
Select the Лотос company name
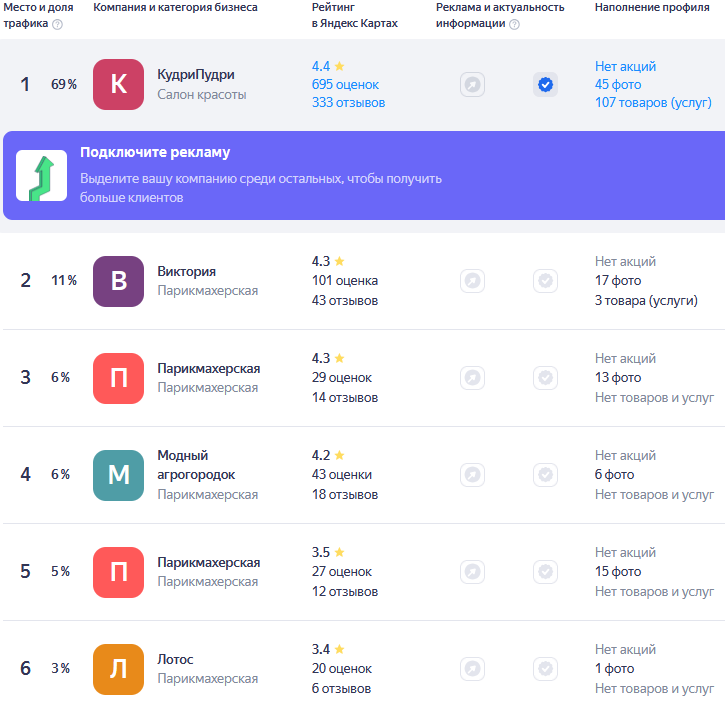click(175, 659)
